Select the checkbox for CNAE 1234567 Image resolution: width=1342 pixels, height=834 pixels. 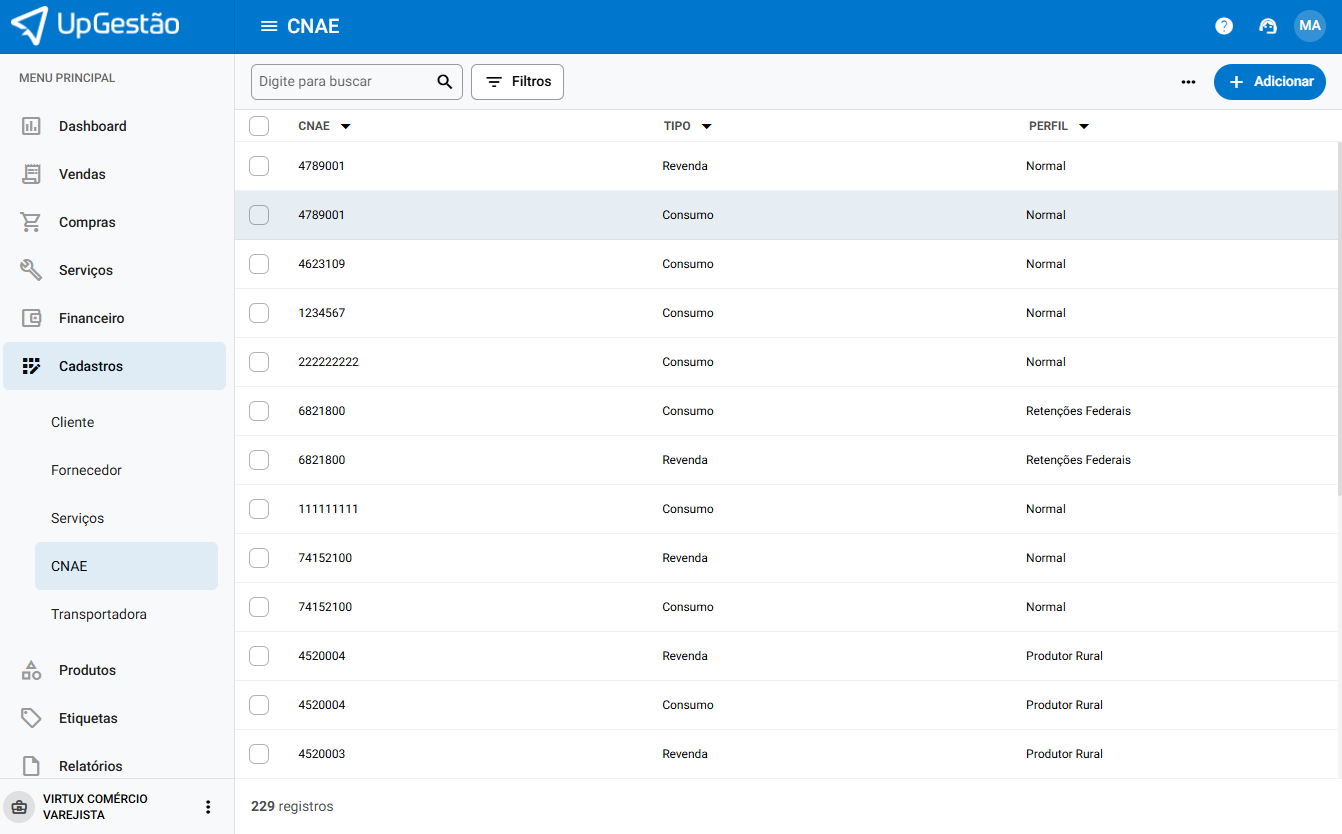pyautogui.click(x=259, y=313)
